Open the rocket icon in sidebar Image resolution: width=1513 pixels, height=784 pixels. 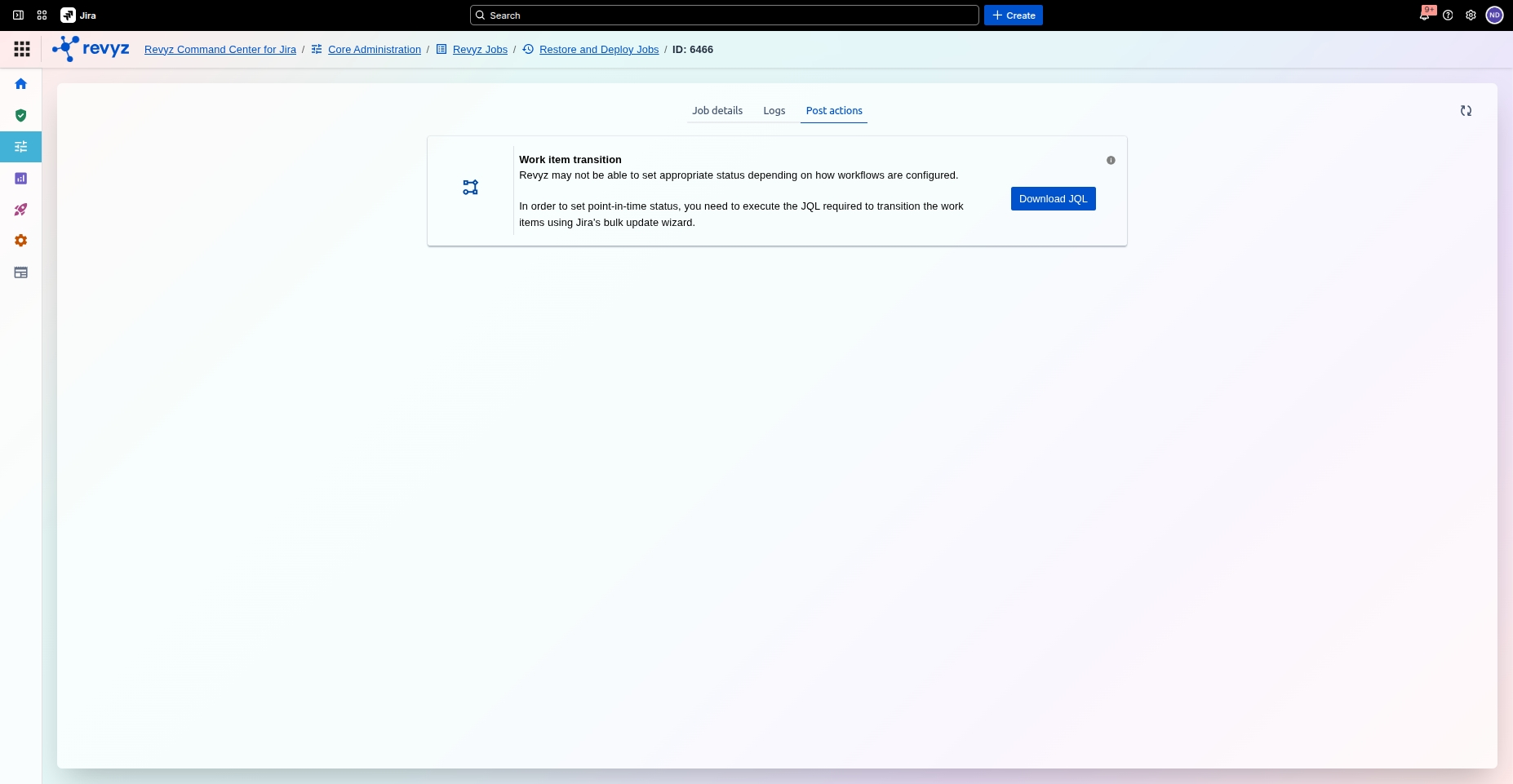[x=21, y=210]
